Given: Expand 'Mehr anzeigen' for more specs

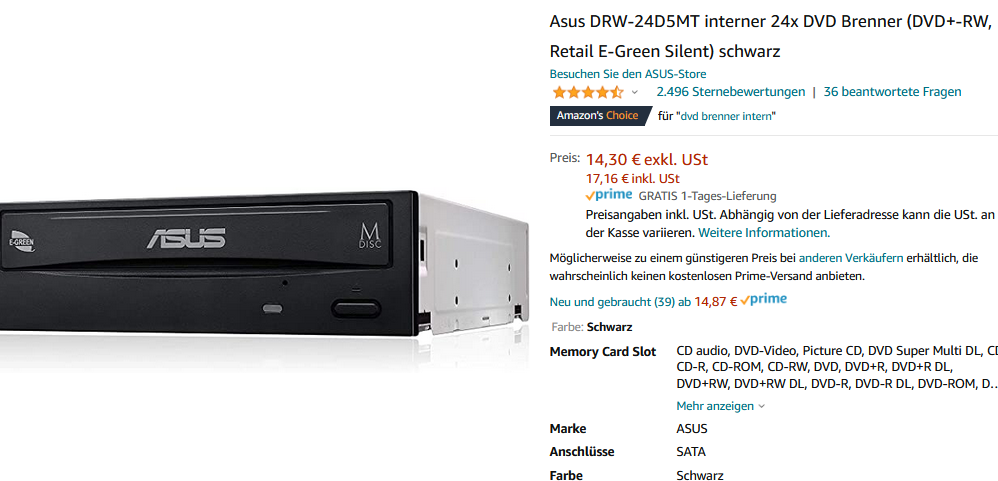Looking at the screenshot, I should click(720, 406).
